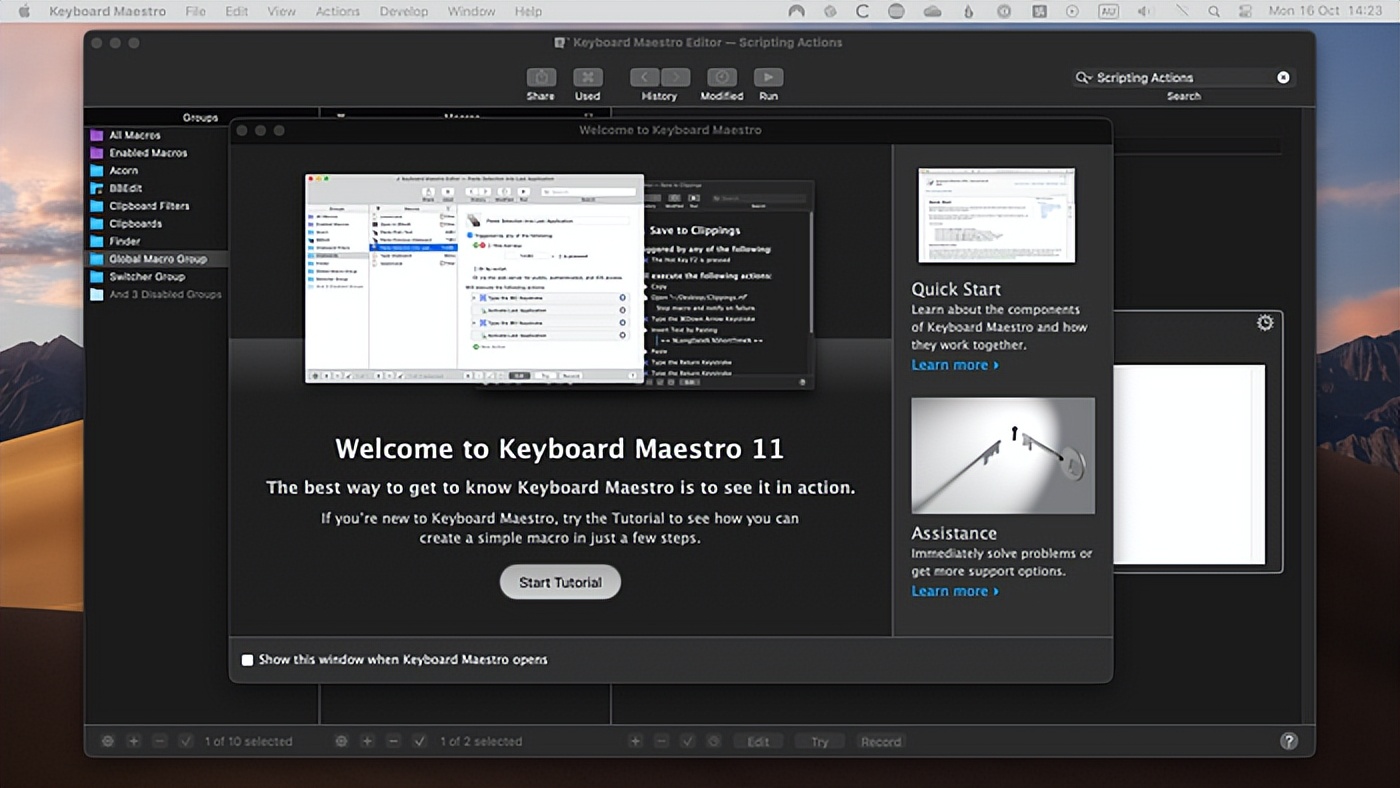The height and width of the screenshot is (788, 1400).
Task: Click the Try button
Action: tap(820, 741)
